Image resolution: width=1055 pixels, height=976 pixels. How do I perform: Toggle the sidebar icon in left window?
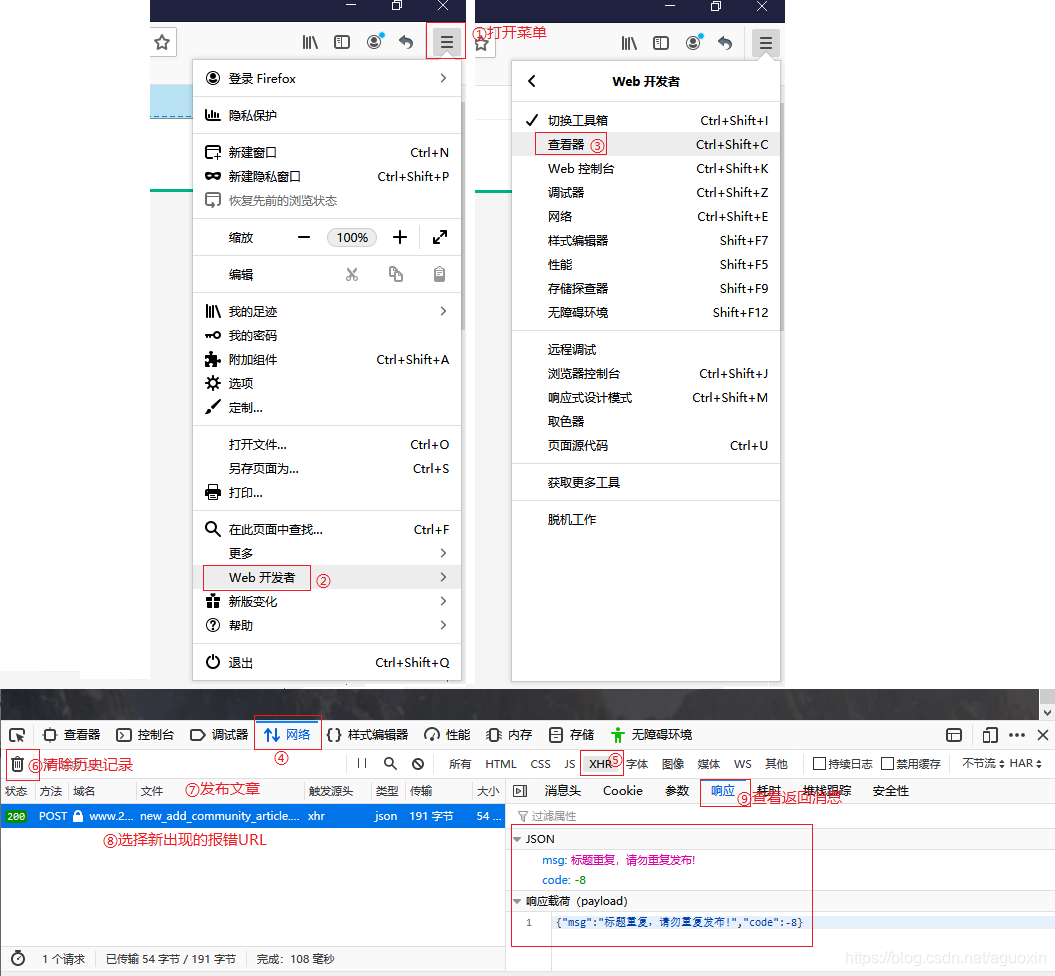342,42
